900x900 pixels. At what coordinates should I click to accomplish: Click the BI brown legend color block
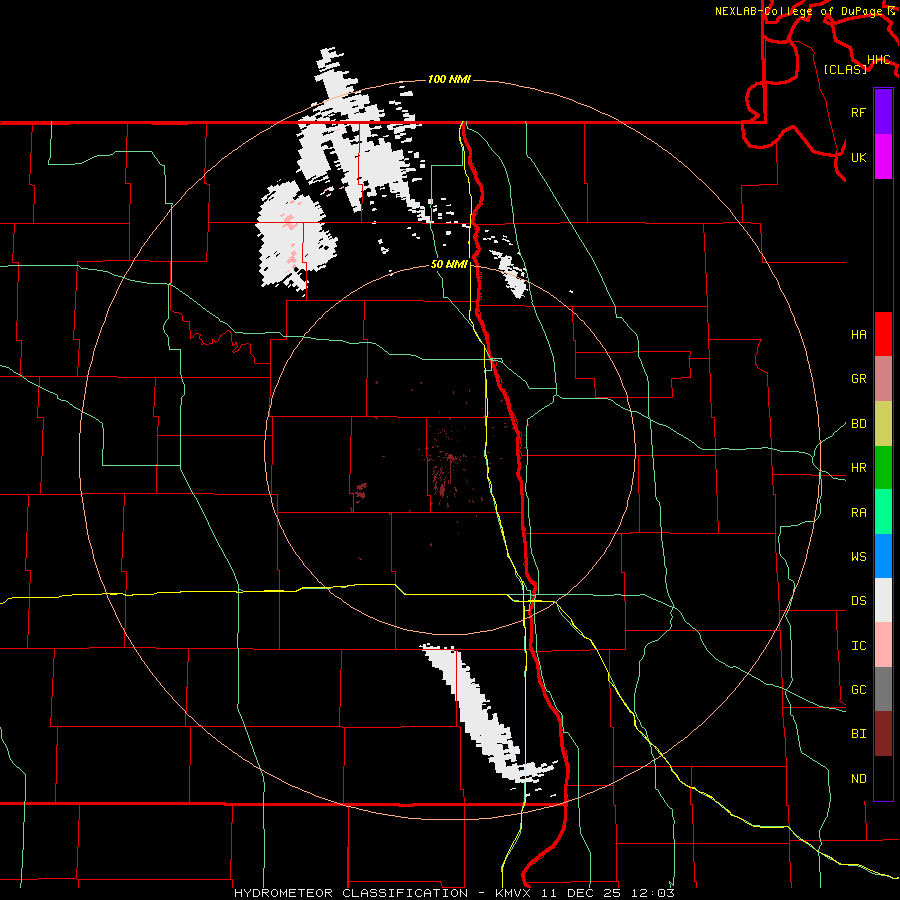coord(883,734)
